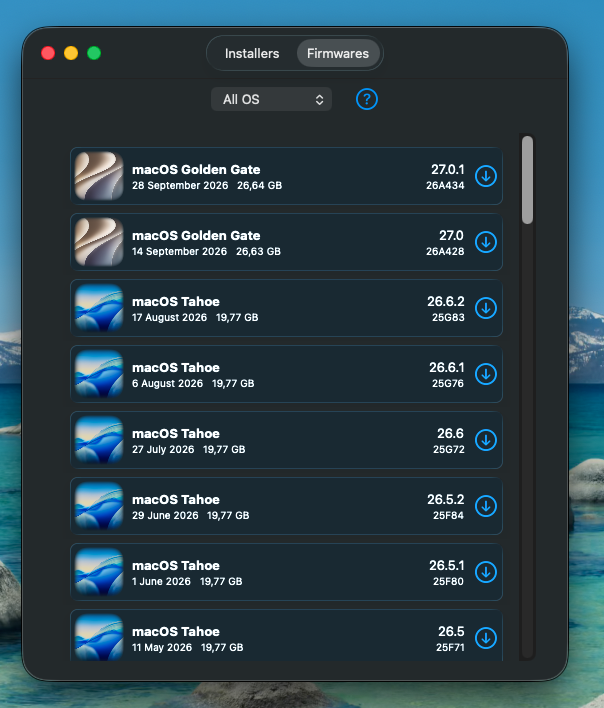604x708 pixels.
Task: Click Tahoe 26.6 wallpaper thumbnail
Action: [x=99, y=439]
